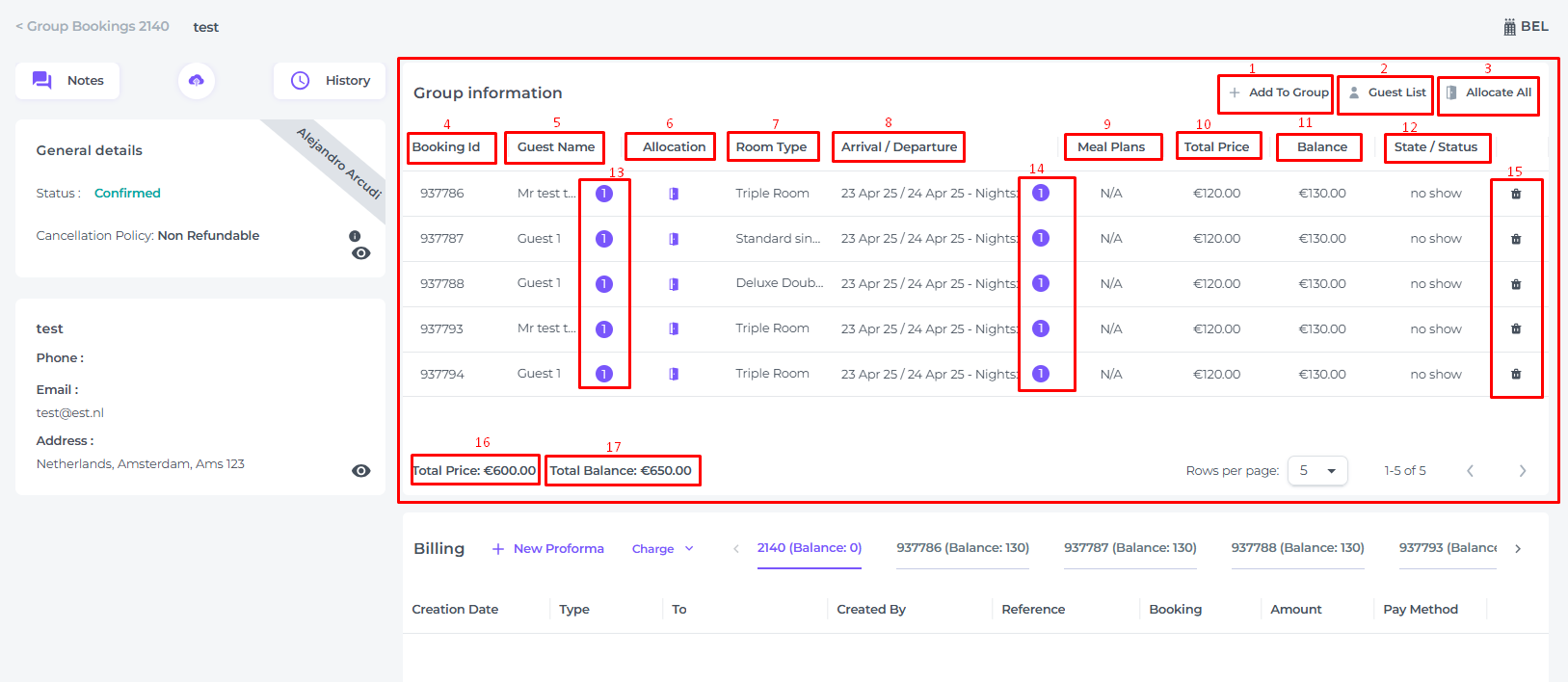This screenshot has width=1568, height=682.
Task: Toggle cancellation policy visibility eye
Action: (361, 253)
